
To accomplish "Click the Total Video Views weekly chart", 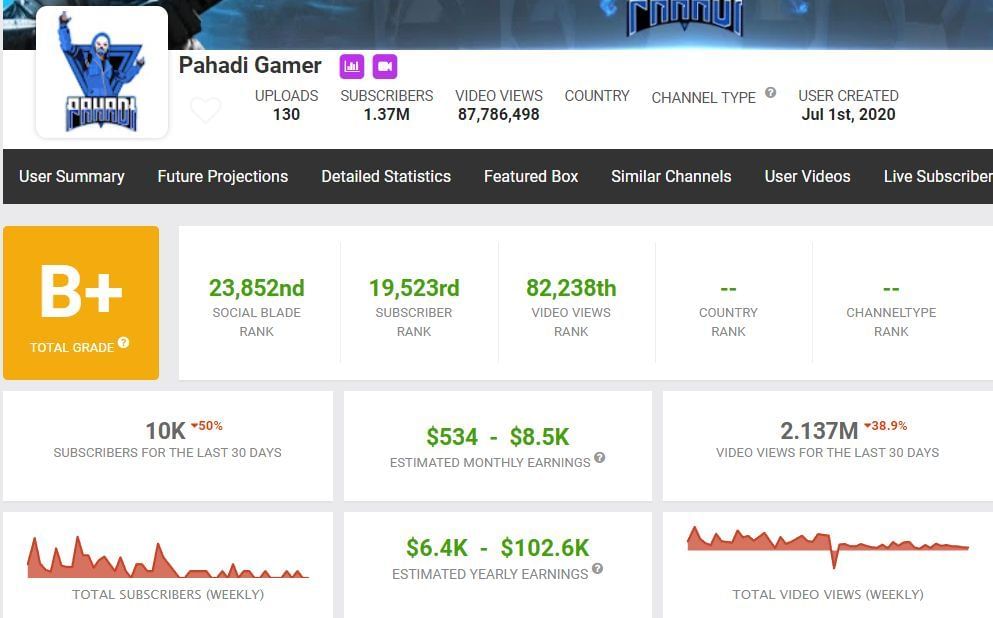I will [x=828, y=546].
